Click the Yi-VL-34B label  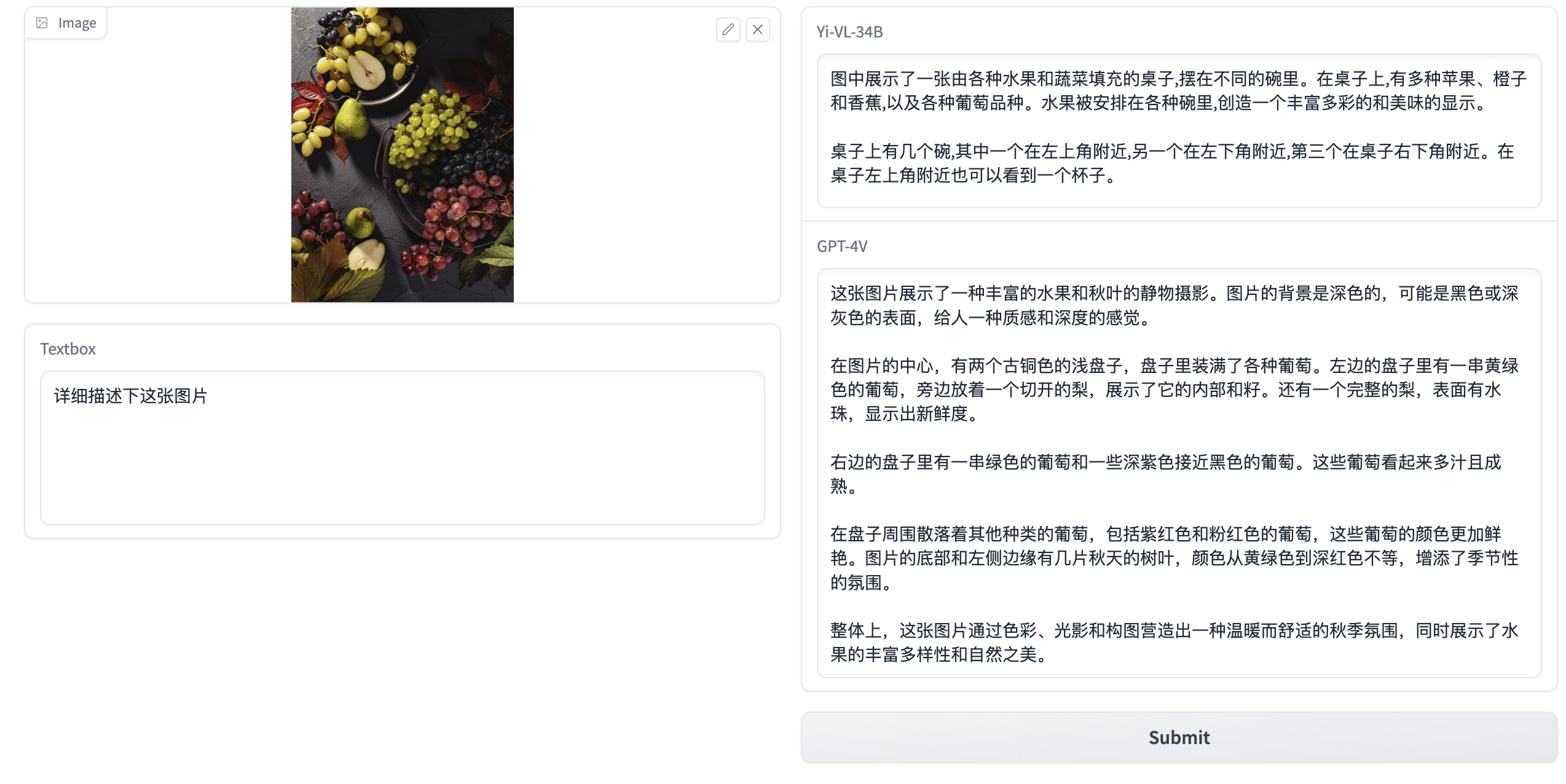point(849,32)
